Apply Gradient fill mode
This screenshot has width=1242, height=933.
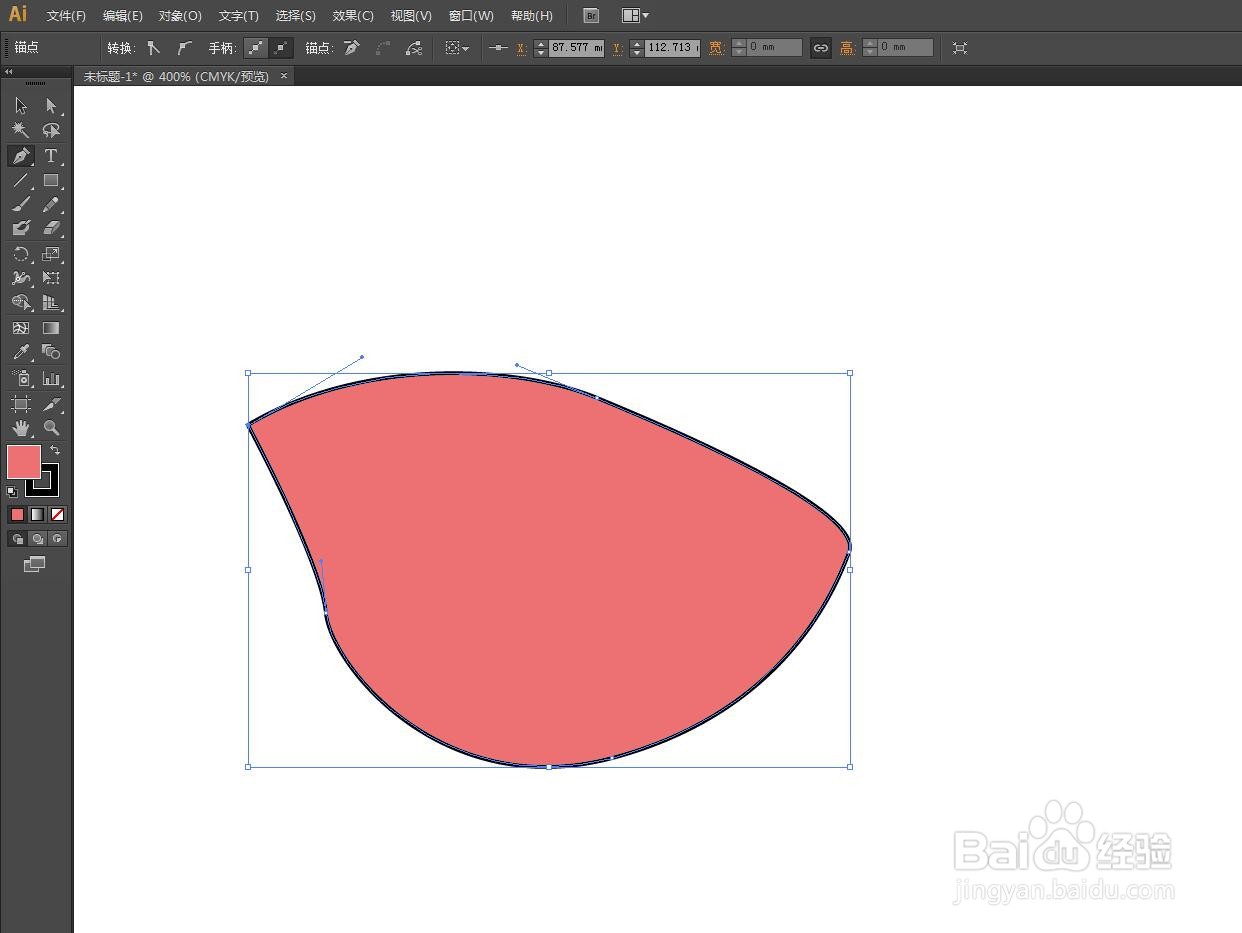click(37, 515)
